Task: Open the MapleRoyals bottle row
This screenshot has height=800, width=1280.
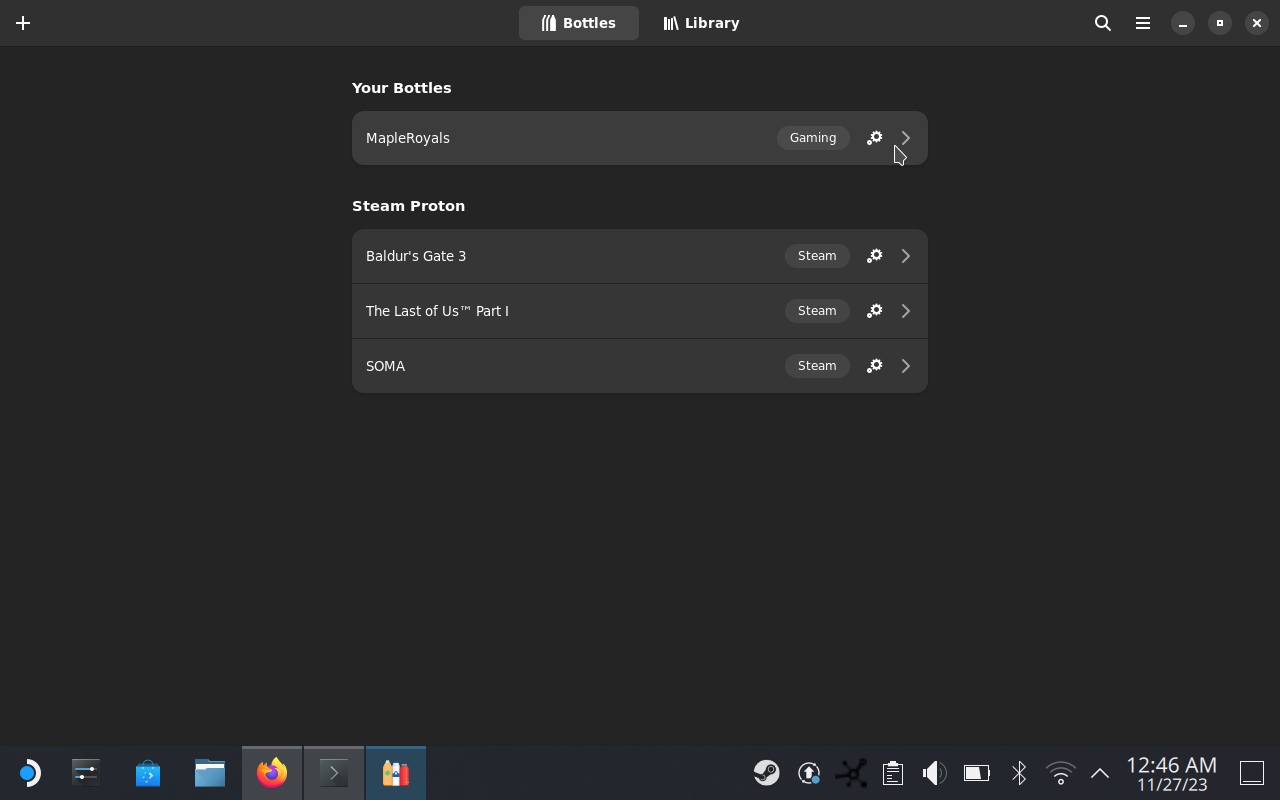Action: (x=640, y=138)
